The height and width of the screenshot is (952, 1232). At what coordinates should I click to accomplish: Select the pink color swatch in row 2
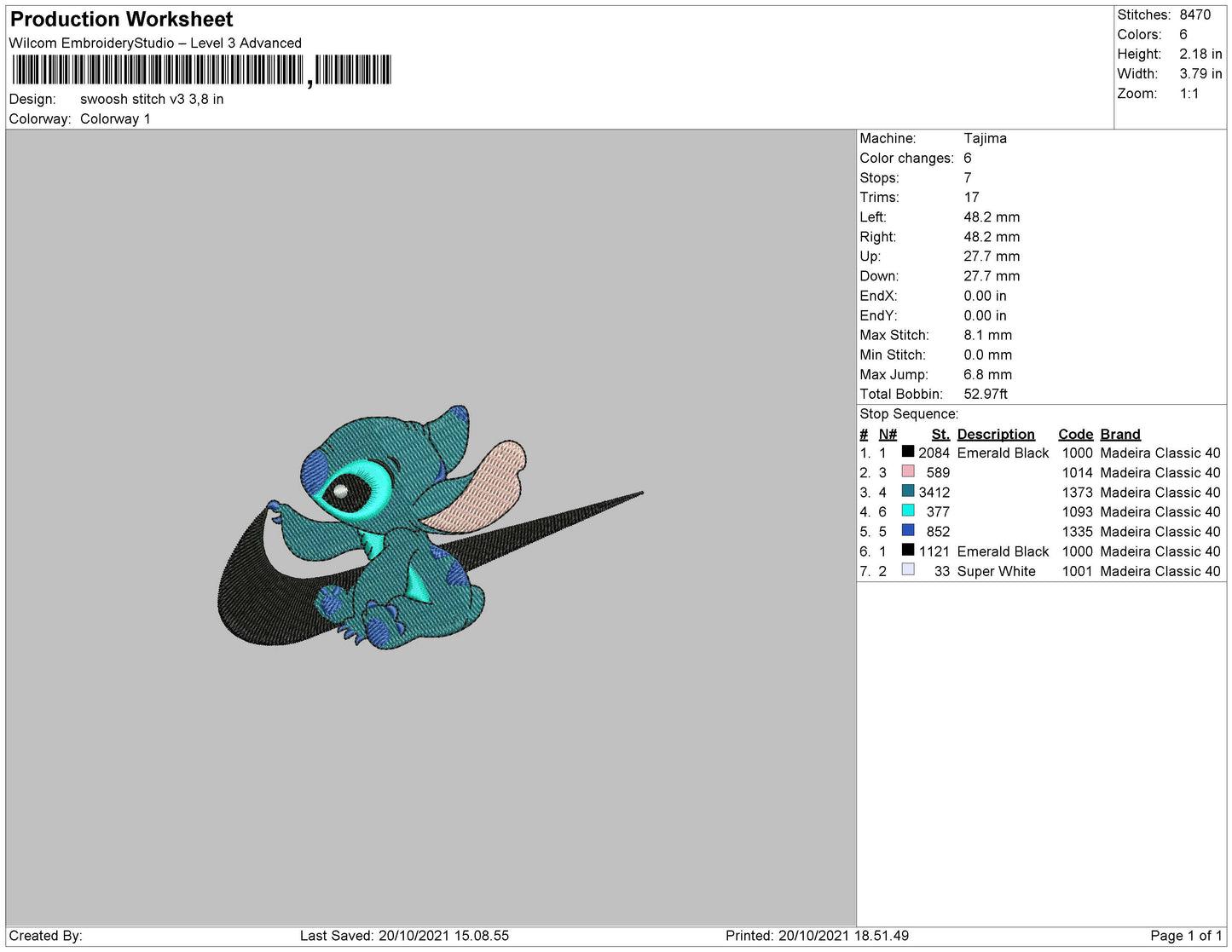tap(908, 471)
